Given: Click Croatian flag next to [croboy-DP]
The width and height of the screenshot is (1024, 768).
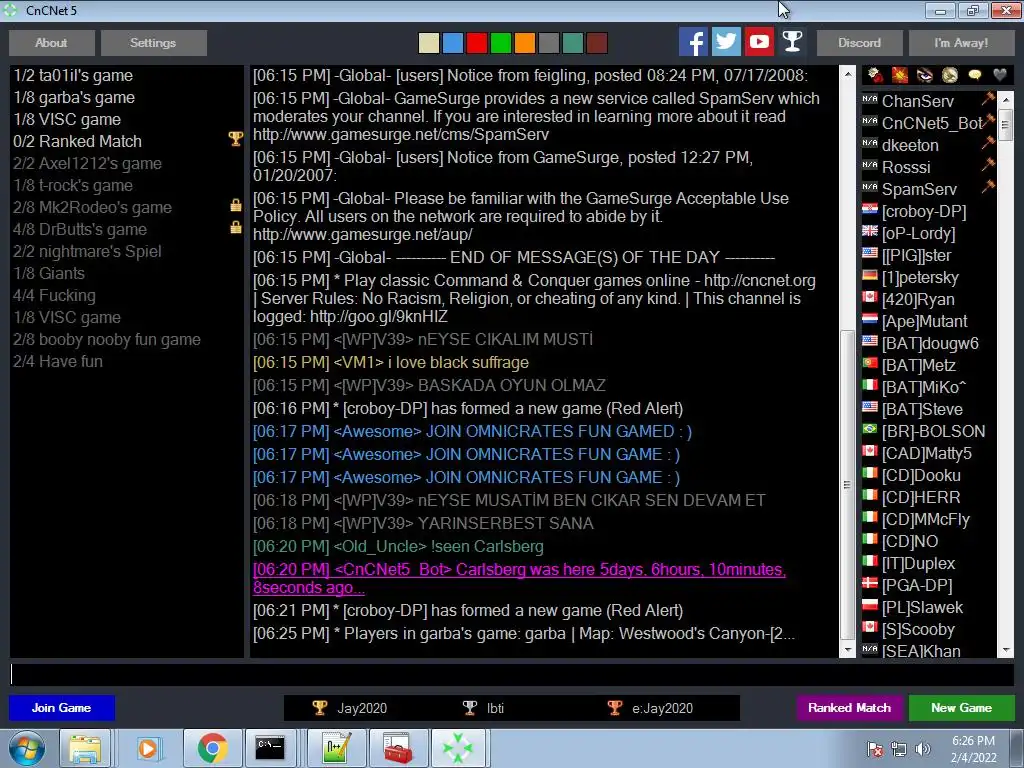Looking at the screenshot, I should click(x=870, y=209).
